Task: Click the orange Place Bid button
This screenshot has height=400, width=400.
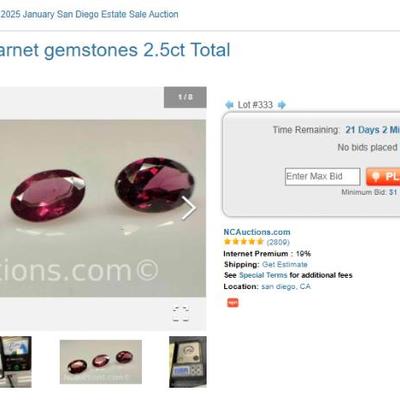Action: [x=383, y=176]
